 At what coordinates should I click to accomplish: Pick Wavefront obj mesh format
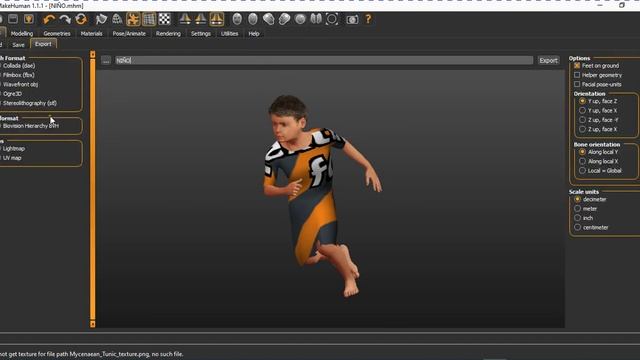point(20,84)
